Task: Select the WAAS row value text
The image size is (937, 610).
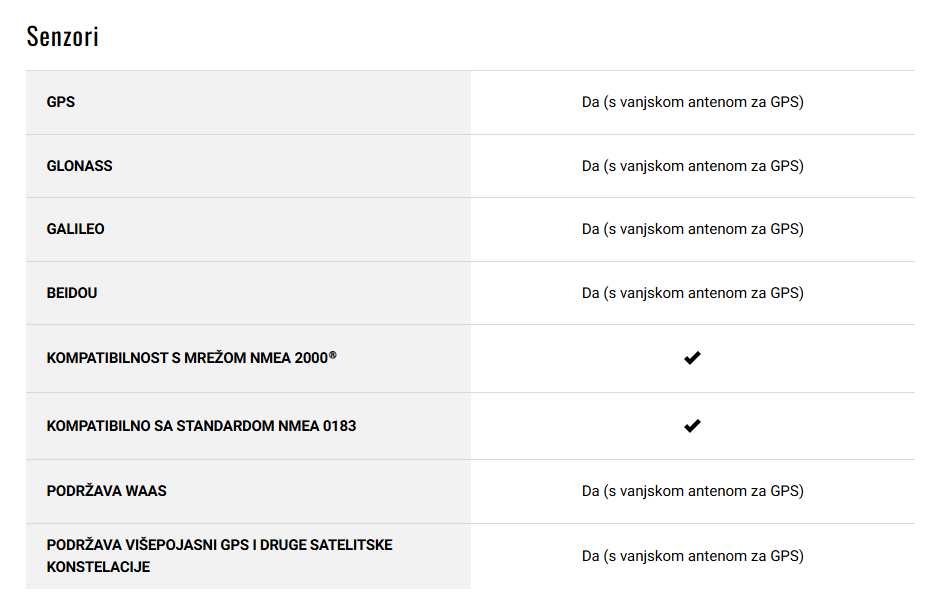Action: (x=693, y=491)
